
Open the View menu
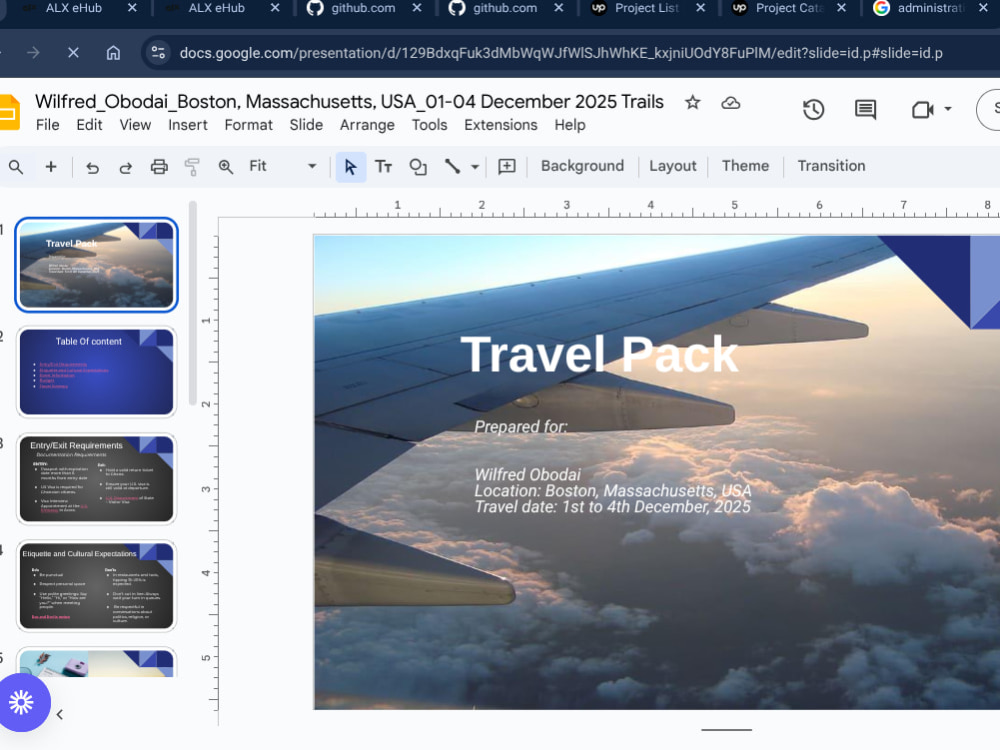coord(135,125)
